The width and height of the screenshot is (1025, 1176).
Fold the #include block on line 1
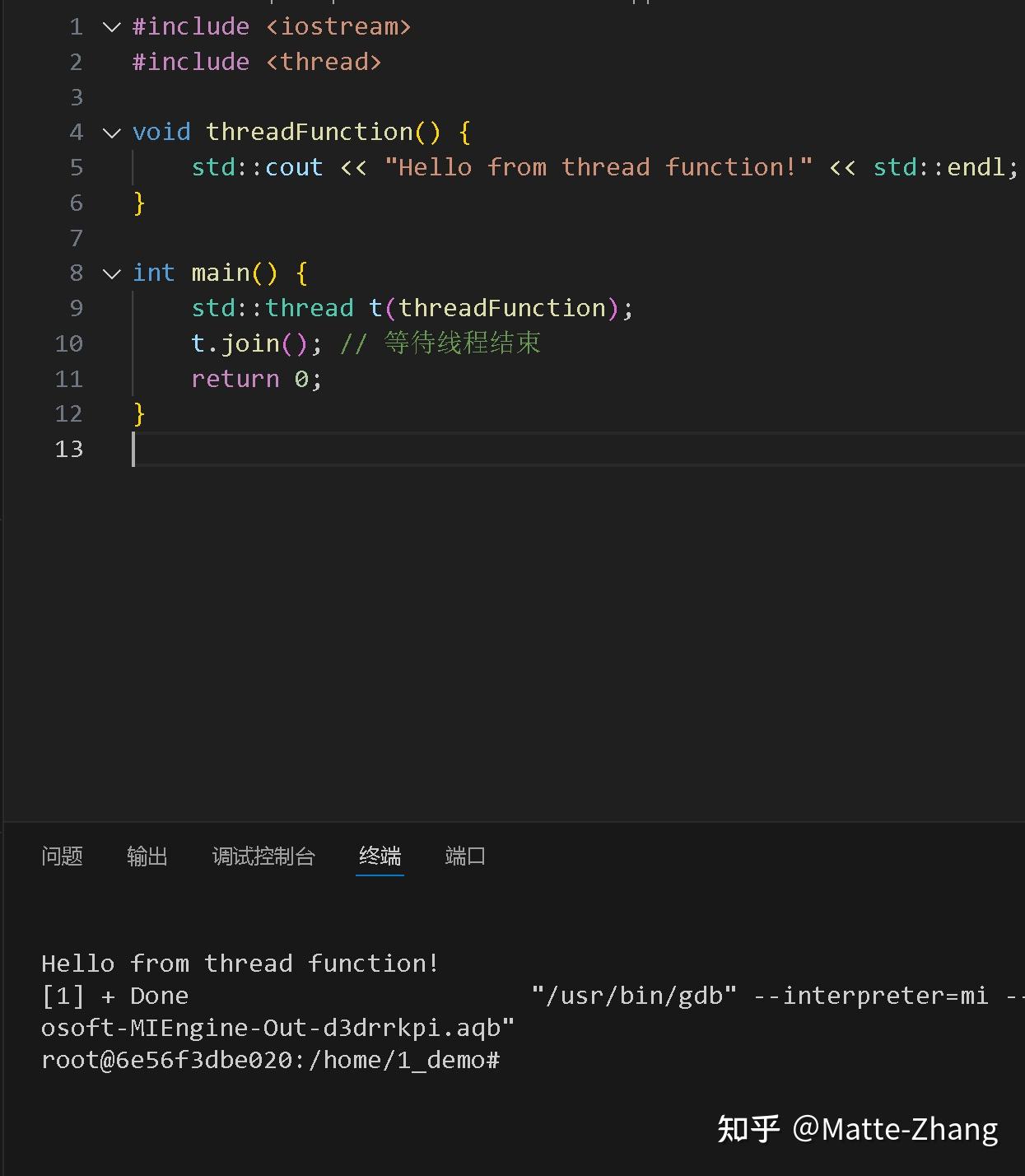(111, 26)
